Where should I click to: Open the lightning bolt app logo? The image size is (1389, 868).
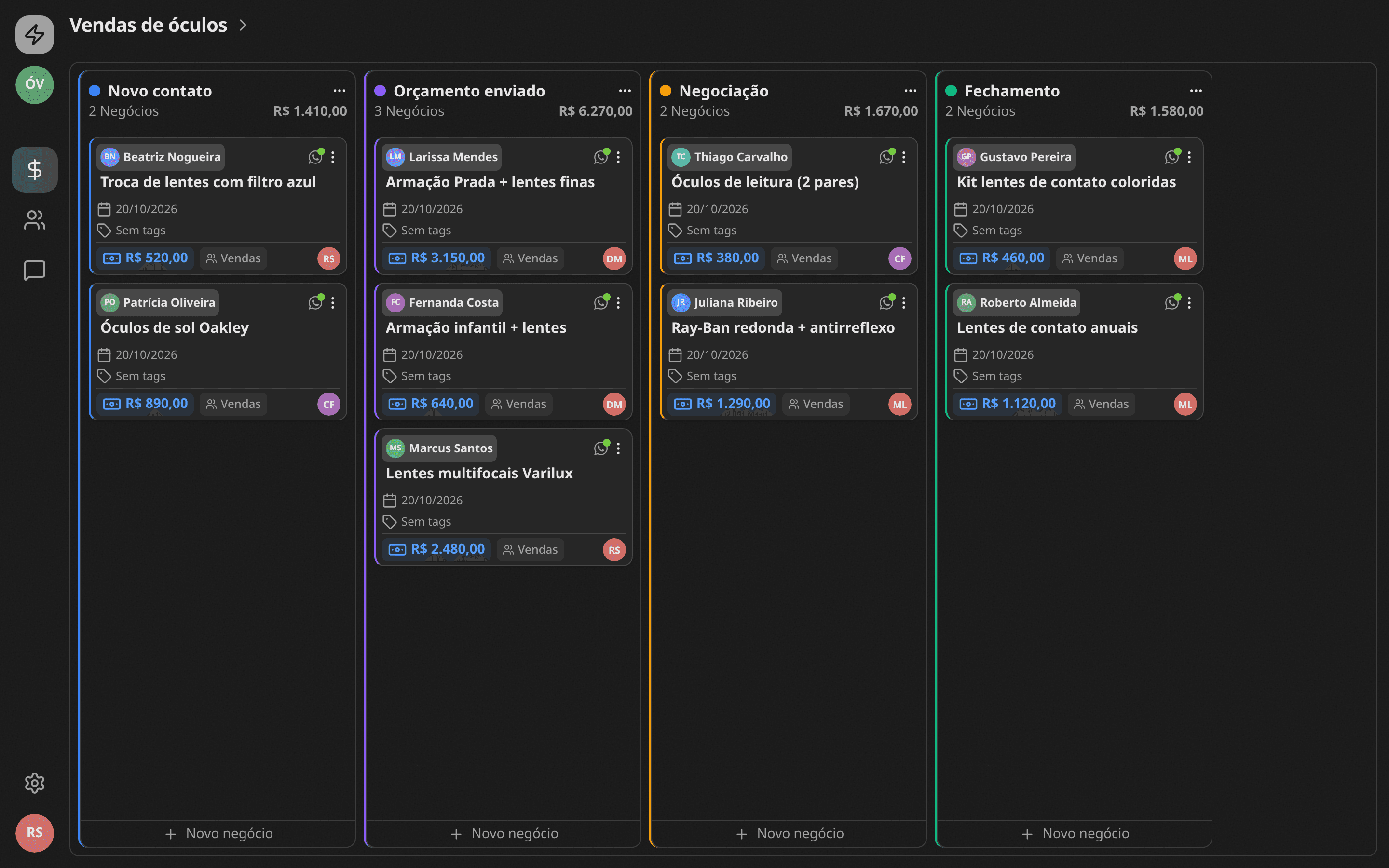pyautogui.click(x=34, y=34)
